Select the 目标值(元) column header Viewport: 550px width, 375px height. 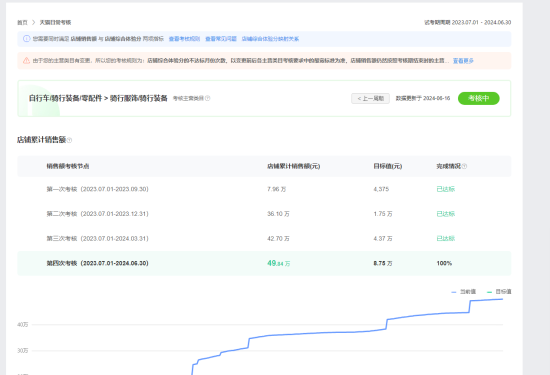pyautogui.click(x=388, y=166)
